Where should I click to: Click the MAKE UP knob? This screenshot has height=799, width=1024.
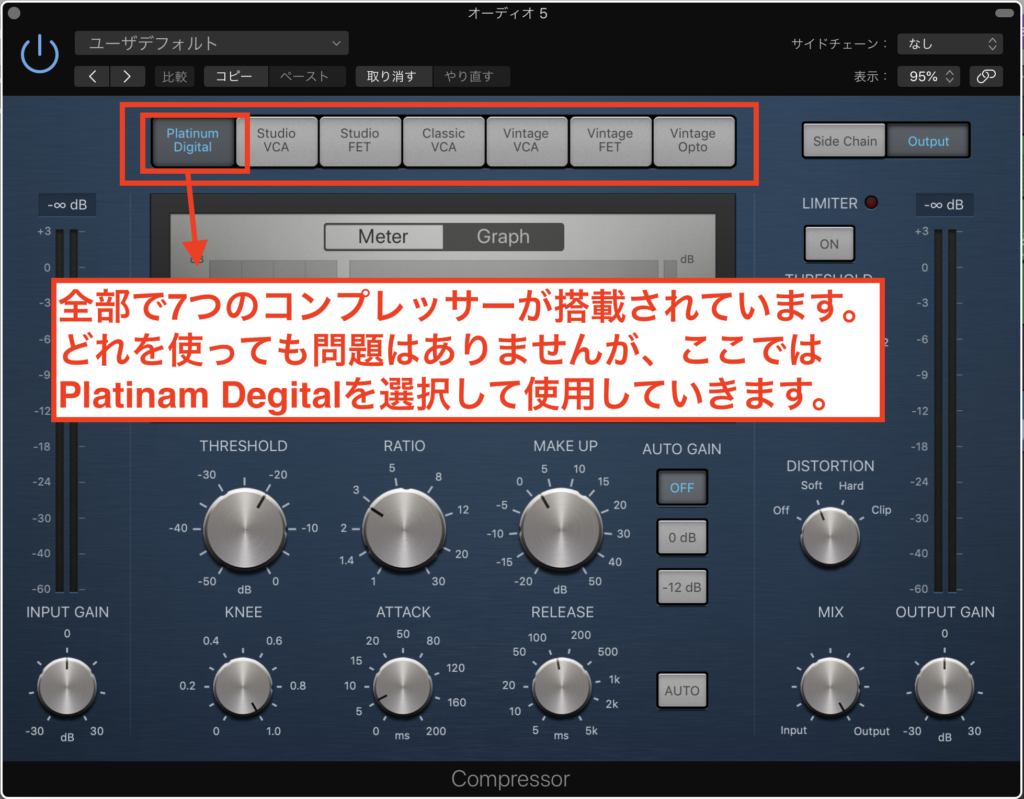[x=561, y=529]
